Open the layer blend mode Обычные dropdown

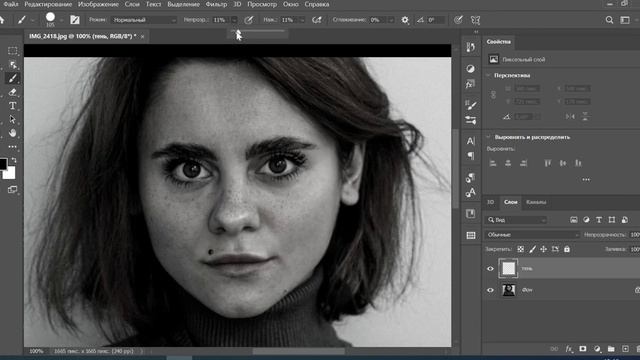tap(532, 235)
